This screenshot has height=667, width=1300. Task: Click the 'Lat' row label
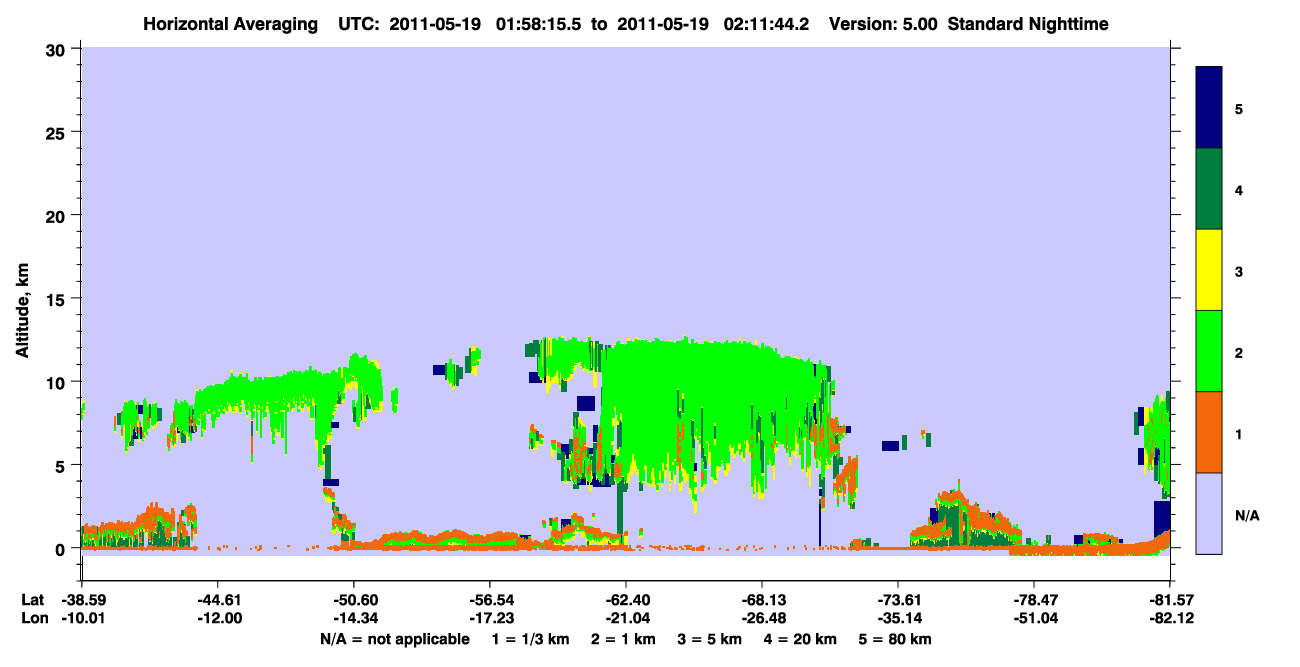tap(32, 600)
